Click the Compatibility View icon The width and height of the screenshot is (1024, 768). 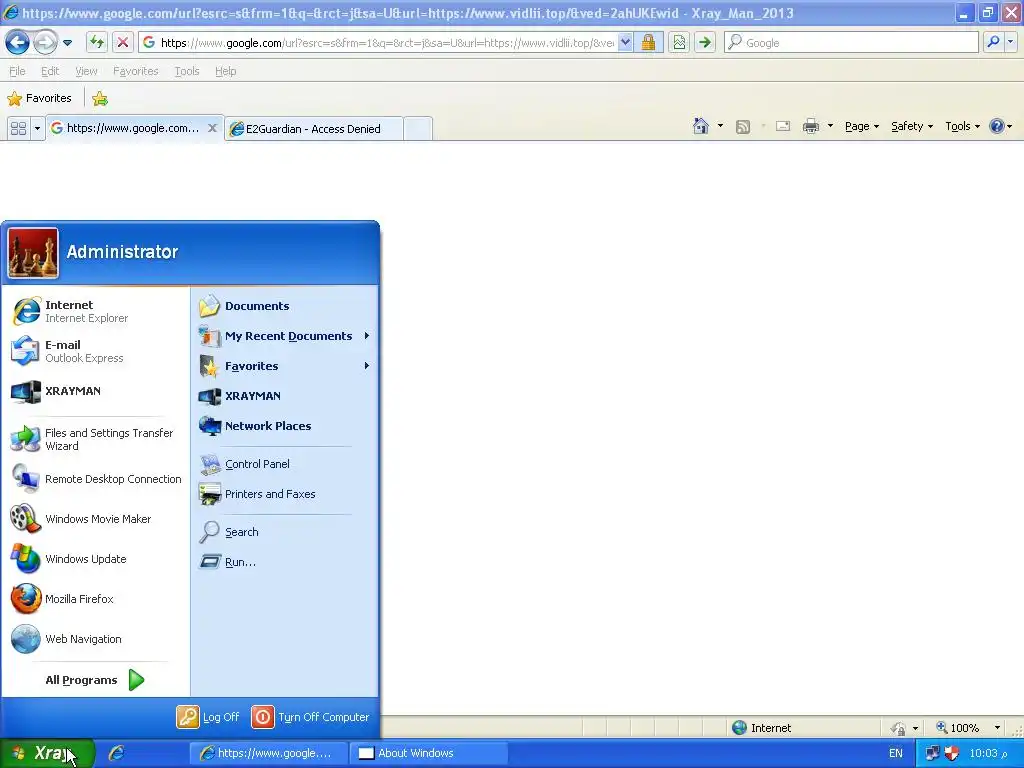679,42
